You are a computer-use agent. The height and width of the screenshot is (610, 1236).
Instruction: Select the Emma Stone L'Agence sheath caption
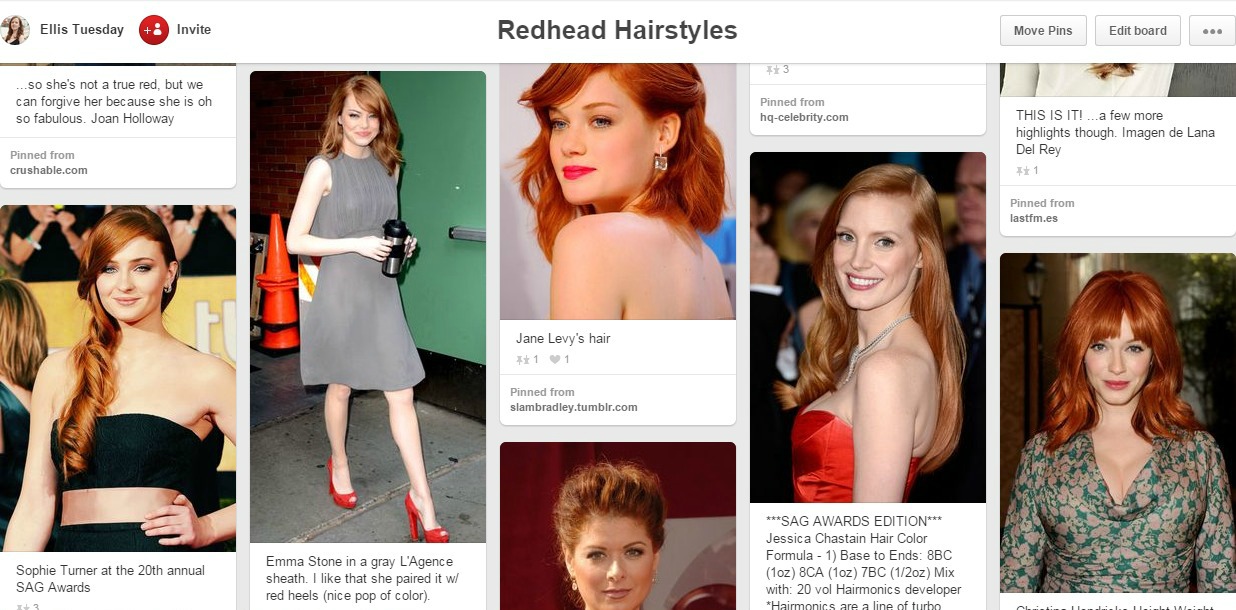(x=360, y=579)
